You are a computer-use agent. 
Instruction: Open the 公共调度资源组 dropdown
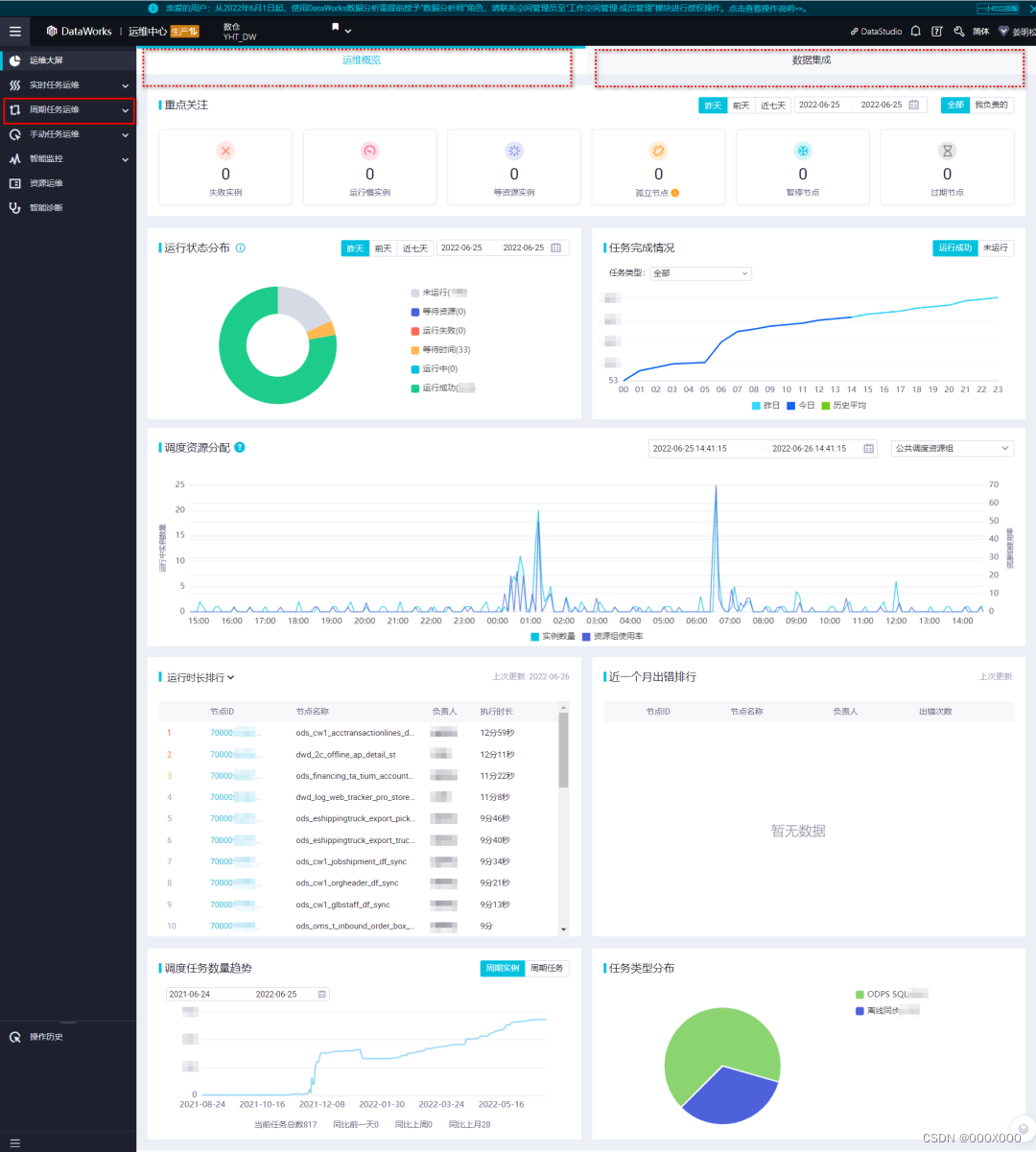tap(952, 448)
